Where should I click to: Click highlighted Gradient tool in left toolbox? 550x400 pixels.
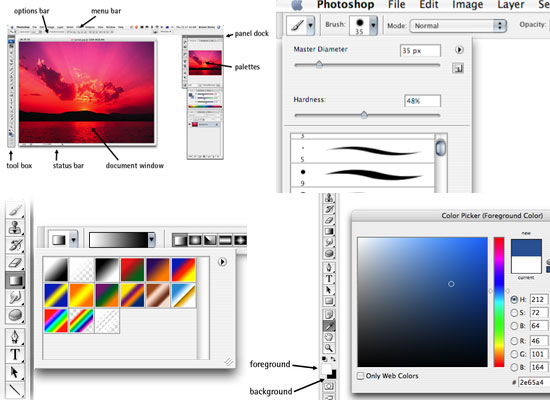pyautogui.click(x=15, y=280)
